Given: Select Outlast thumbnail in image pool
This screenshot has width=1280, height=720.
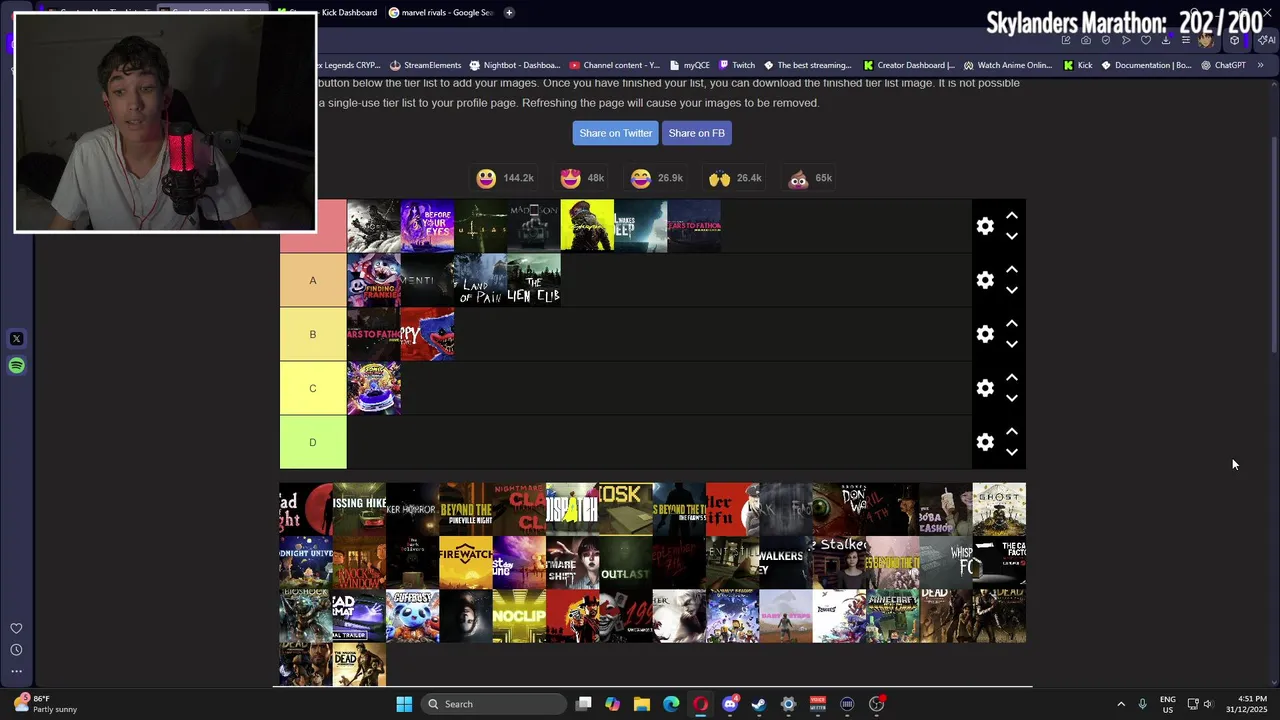Looking at the screenshot, I should pyautogui.click(x=626, y=563).
